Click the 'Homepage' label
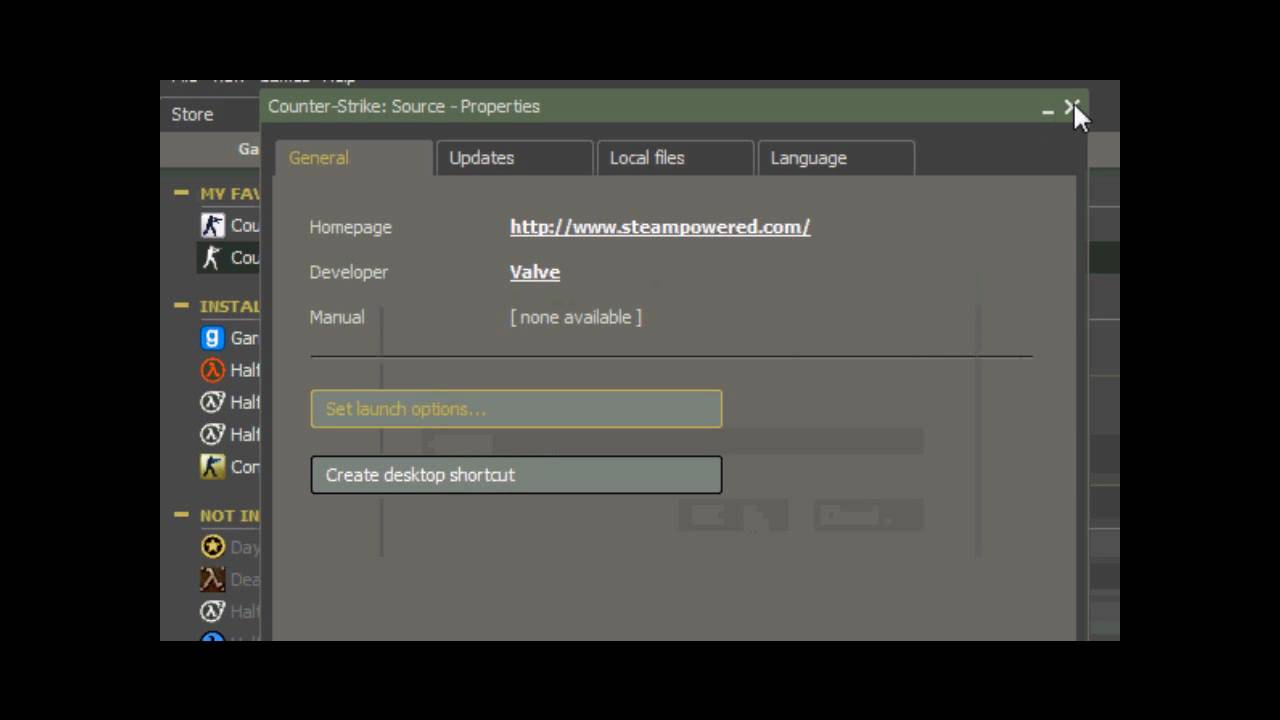 [x=350, y=227]
